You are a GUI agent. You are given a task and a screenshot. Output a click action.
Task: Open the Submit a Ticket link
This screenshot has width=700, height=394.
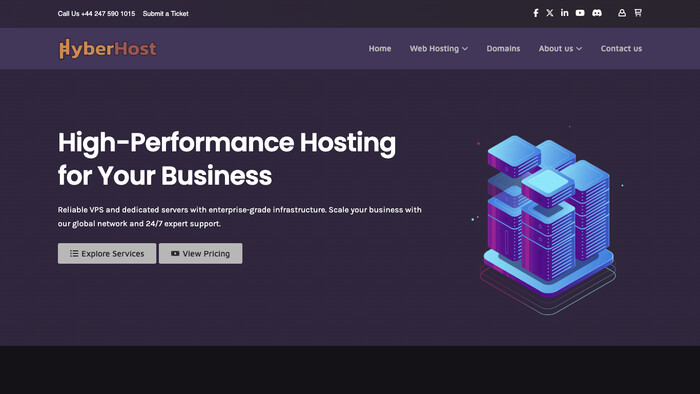(x=166, y=14)
